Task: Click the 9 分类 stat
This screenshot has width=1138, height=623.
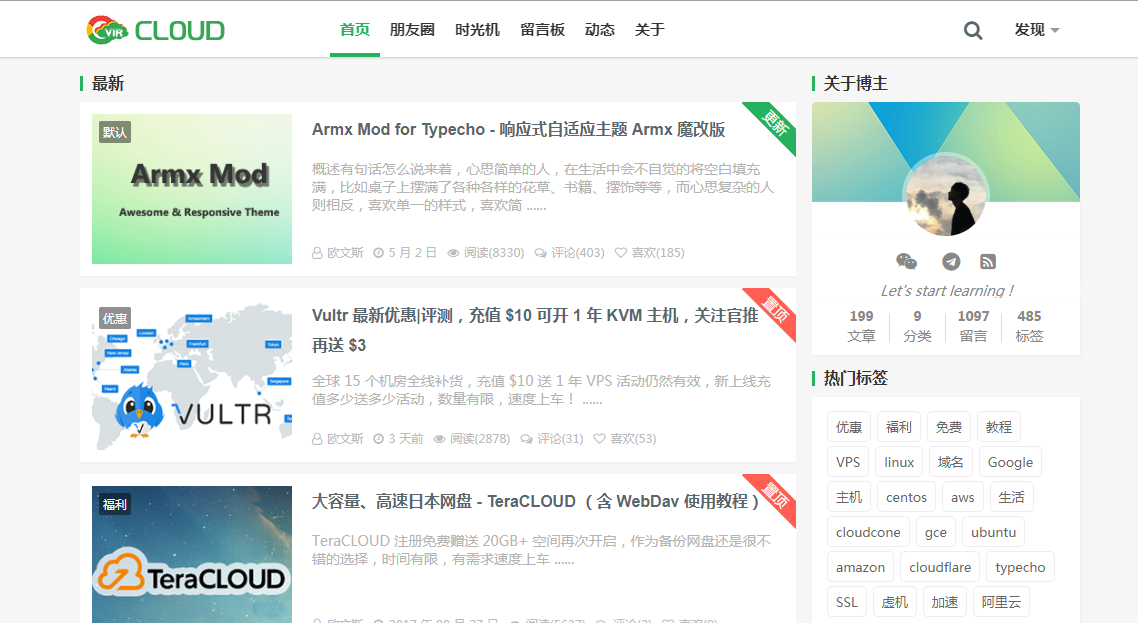Action: coord(917,326)
